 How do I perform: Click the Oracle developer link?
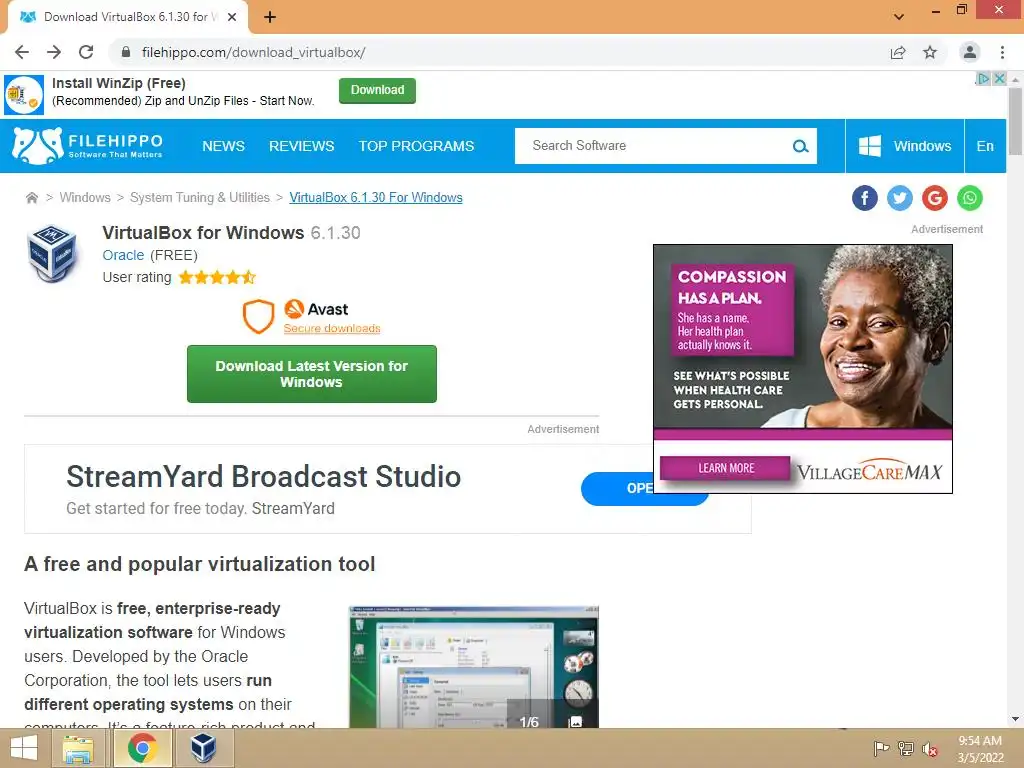point(123,255)
